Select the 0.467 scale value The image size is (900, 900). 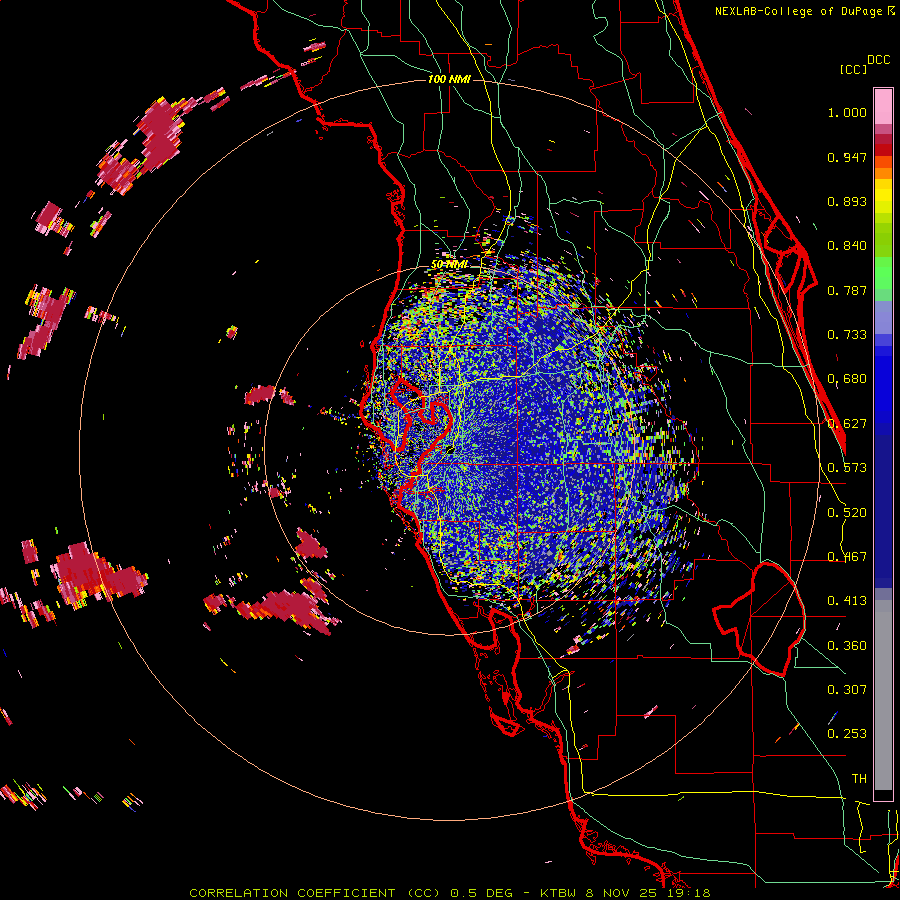[x=847, y=557]
